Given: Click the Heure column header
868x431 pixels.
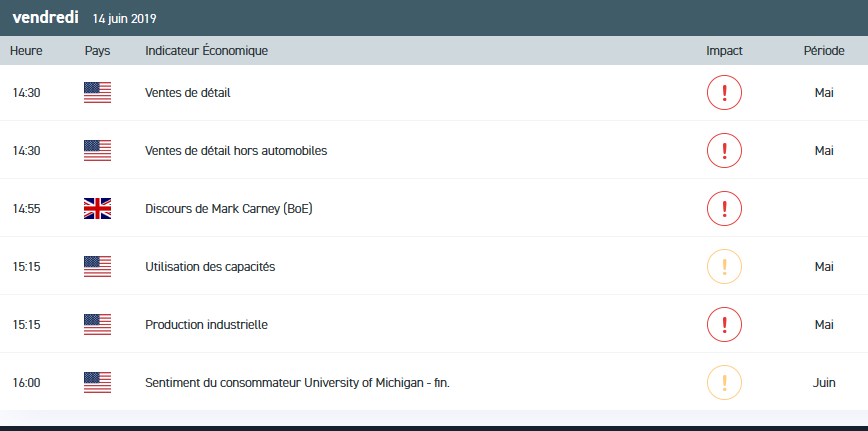Looking at the screenshot, I should pyautogui.click(x=26, y=51).
